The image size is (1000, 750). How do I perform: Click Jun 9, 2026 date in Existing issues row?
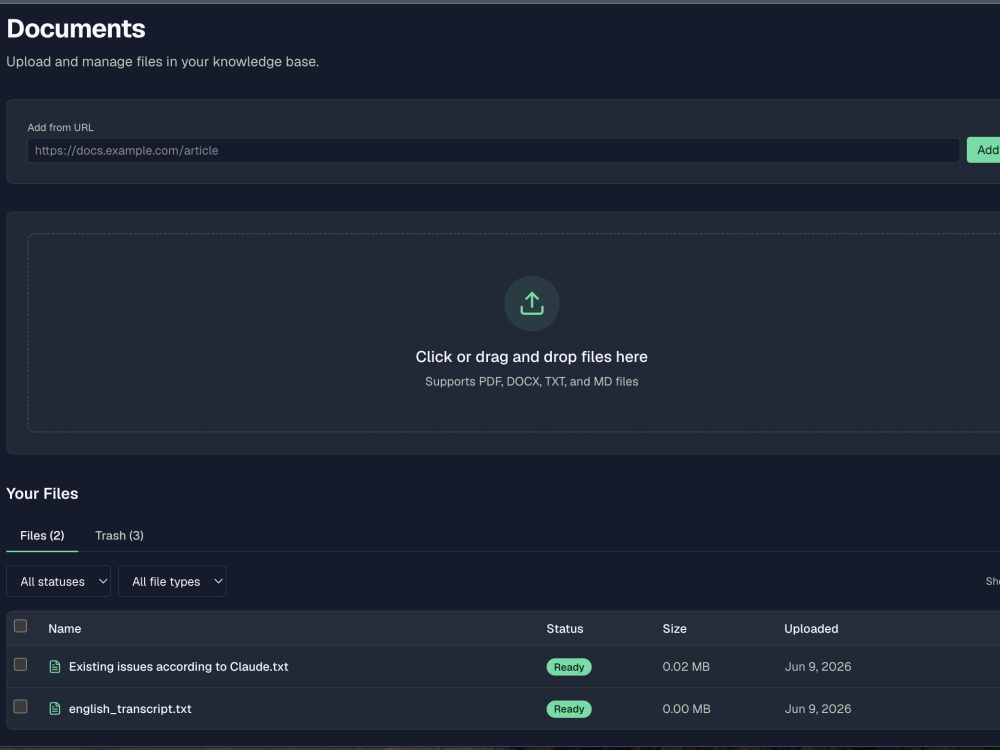[818, 666]
